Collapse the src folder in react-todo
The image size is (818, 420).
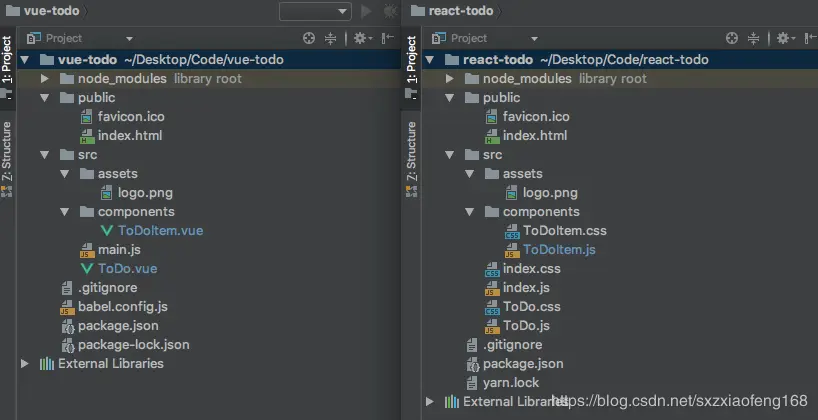pos(449,154)
